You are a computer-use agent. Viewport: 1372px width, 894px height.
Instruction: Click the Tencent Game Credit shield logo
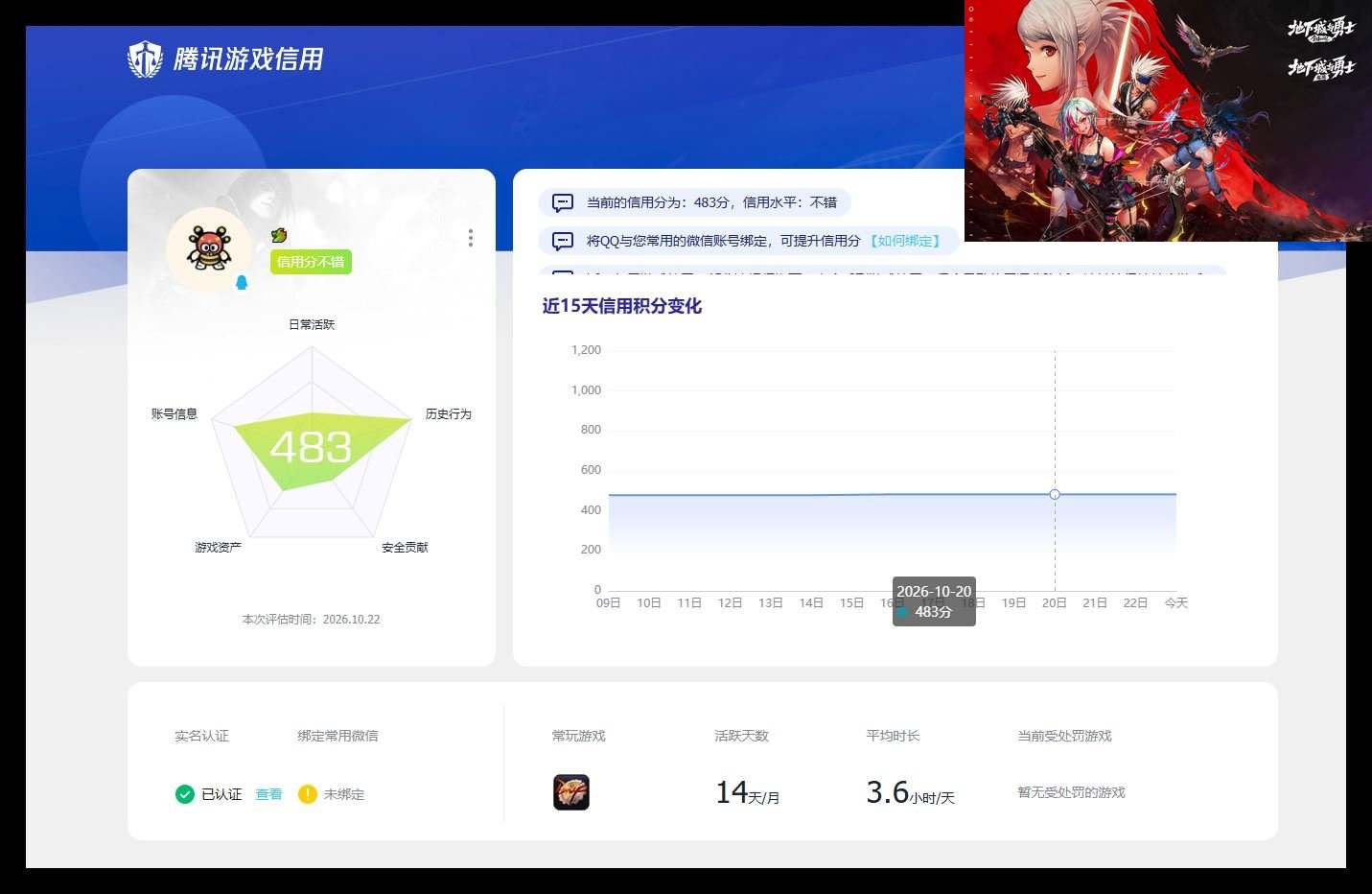[x=146, y=59]
